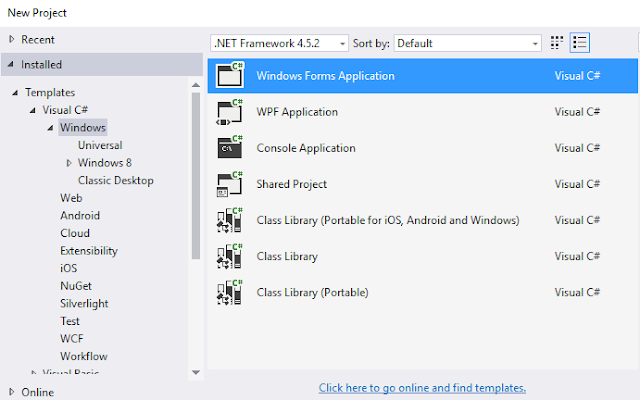The image size is (640, 400).
Task: Click the Class Library (Portable for iOS) icon
Action: 230,220
